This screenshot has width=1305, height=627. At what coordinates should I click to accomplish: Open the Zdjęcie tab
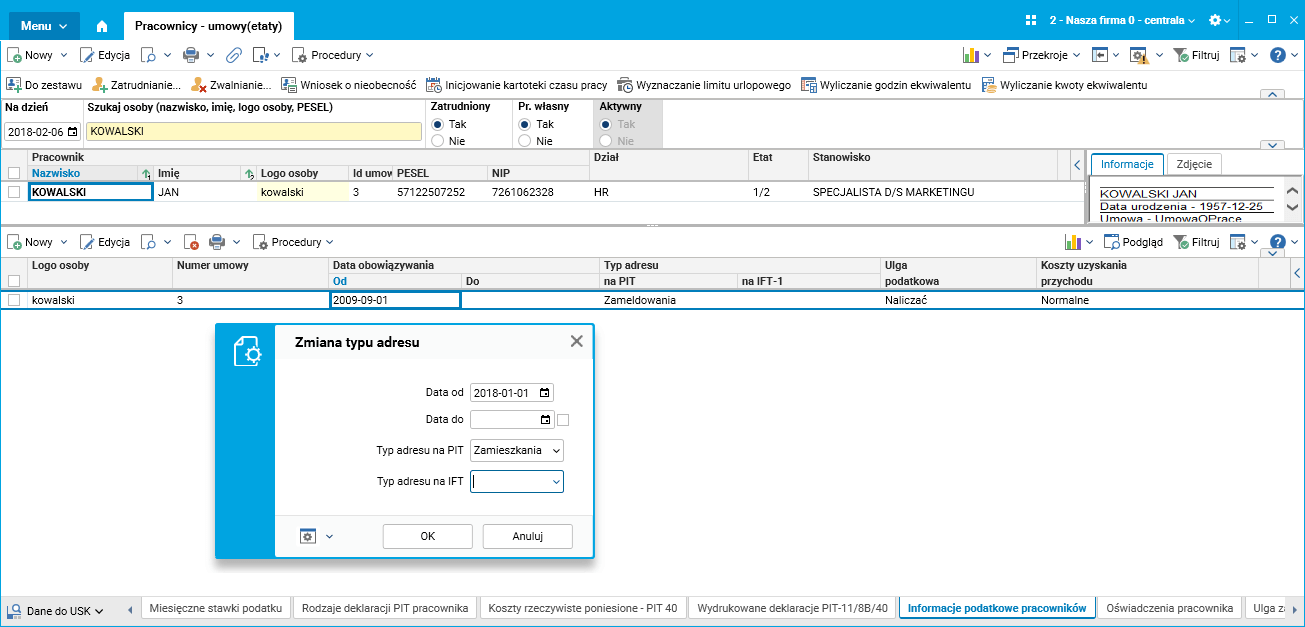coord(1194,164)
